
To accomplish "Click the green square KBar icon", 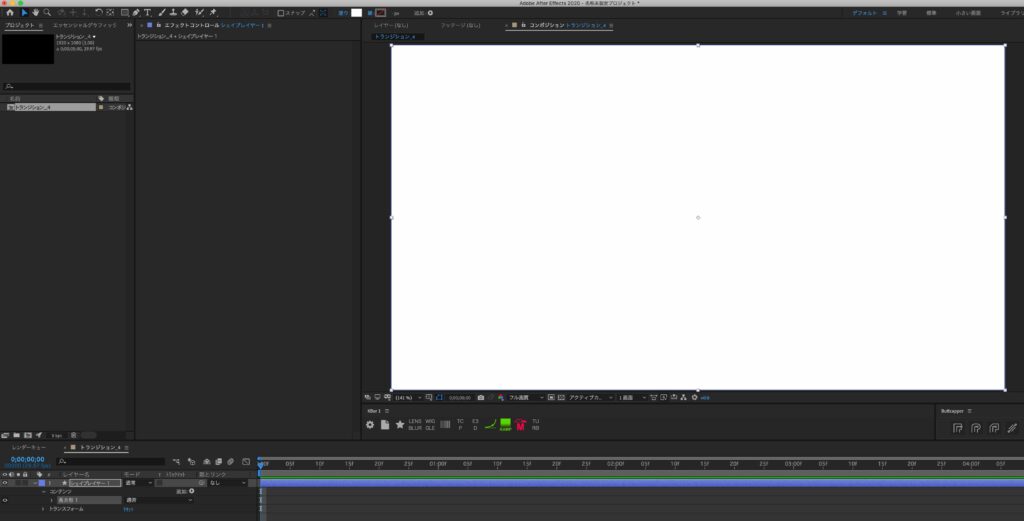I will (505, 425).
